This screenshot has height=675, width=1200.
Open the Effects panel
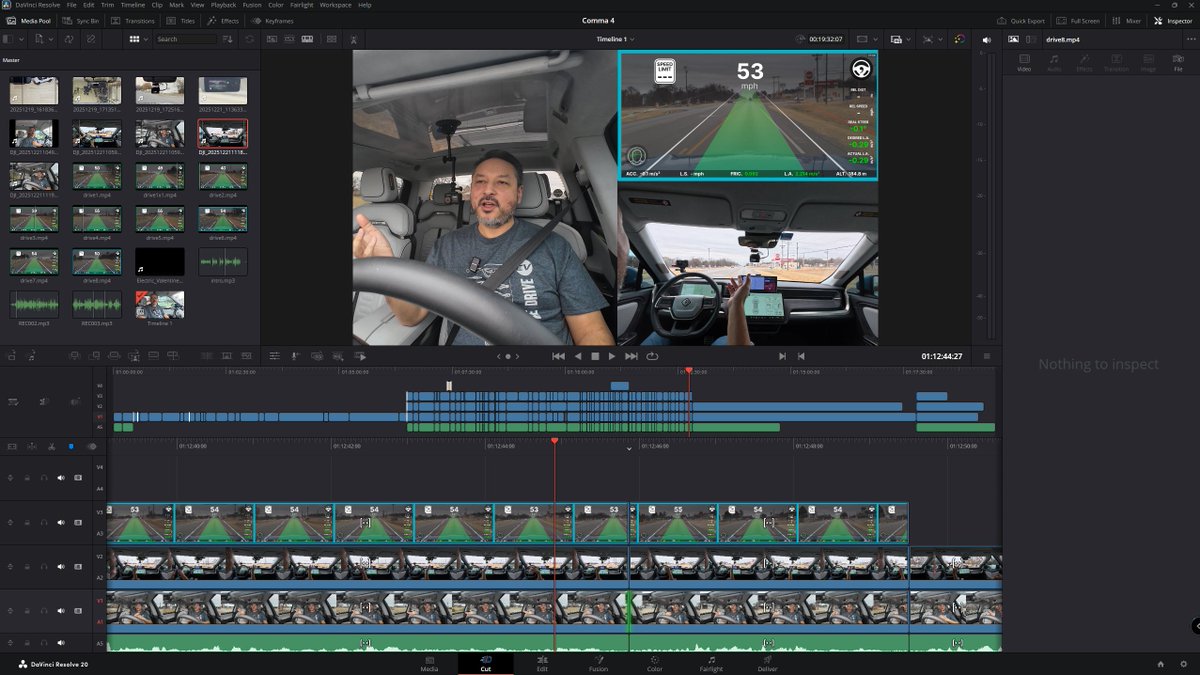coord(223,20)
